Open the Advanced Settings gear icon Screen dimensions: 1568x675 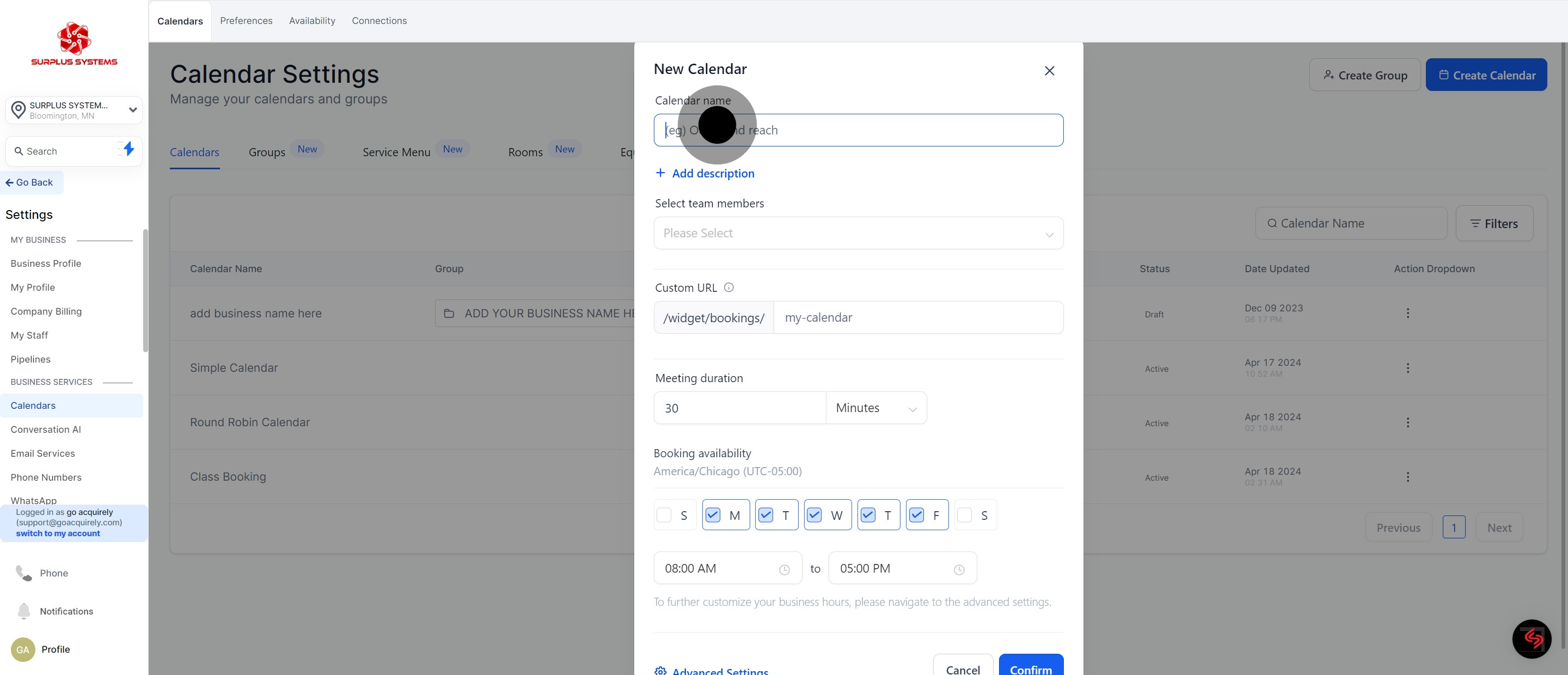point(660,671)
